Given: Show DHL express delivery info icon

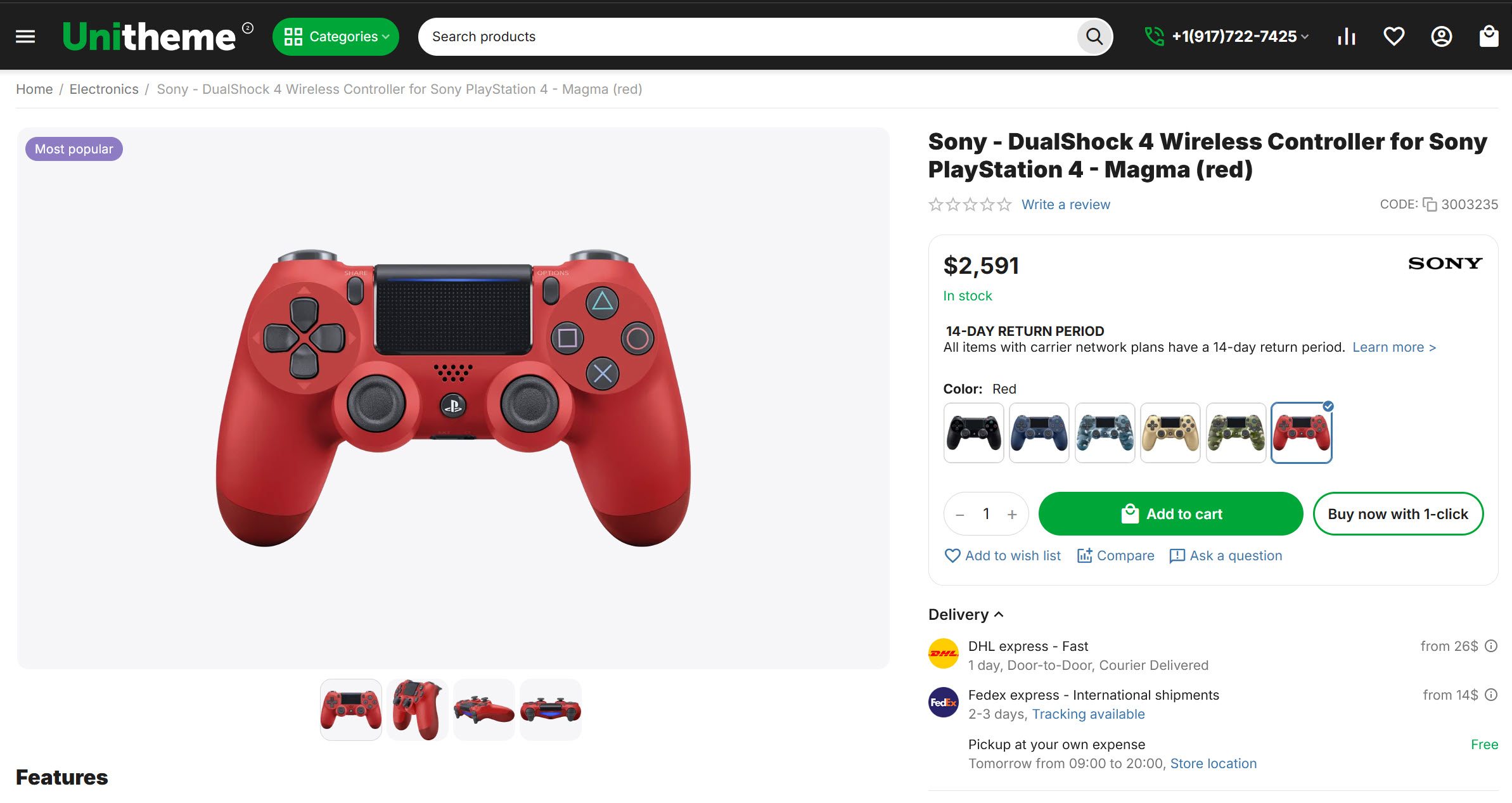Looking at the screenshot, I should (1492, 646).
